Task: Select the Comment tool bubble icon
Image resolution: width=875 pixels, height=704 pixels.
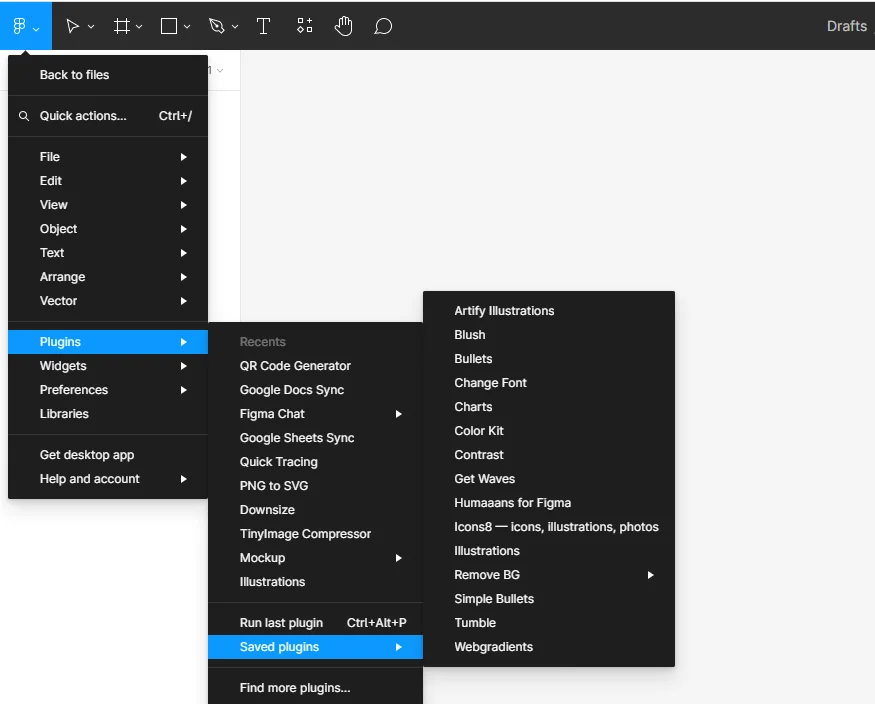Action: (x=383, y=27)
